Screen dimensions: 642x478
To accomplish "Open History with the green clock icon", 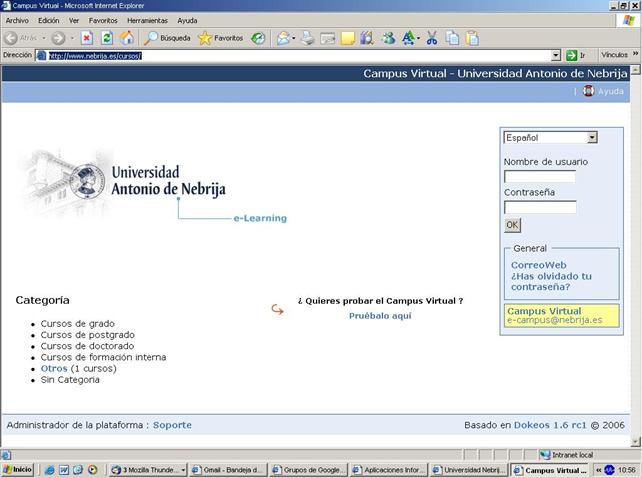I will tap(258, 39).
